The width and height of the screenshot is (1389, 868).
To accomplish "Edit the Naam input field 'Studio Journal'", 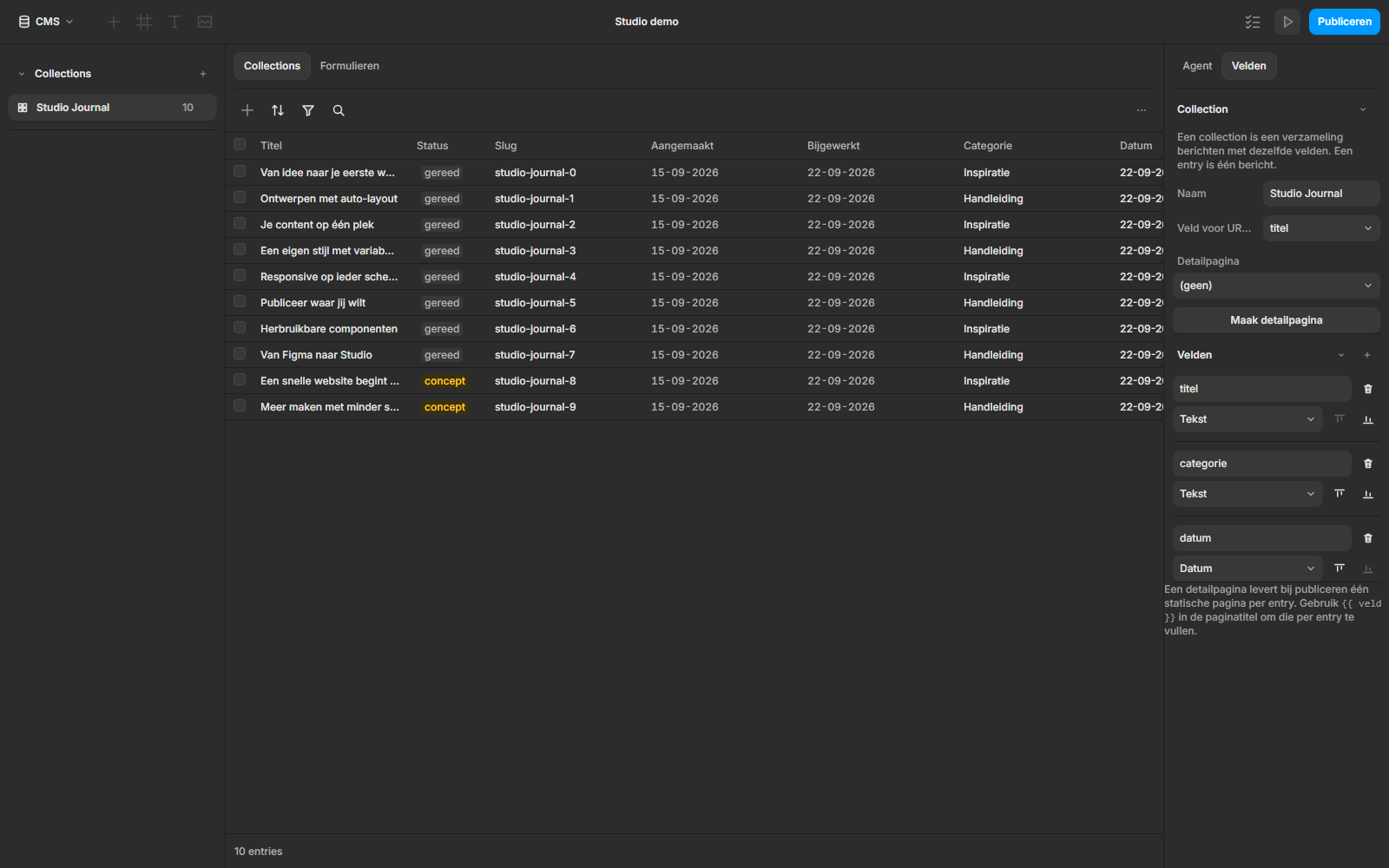I will pos(1320,194).
